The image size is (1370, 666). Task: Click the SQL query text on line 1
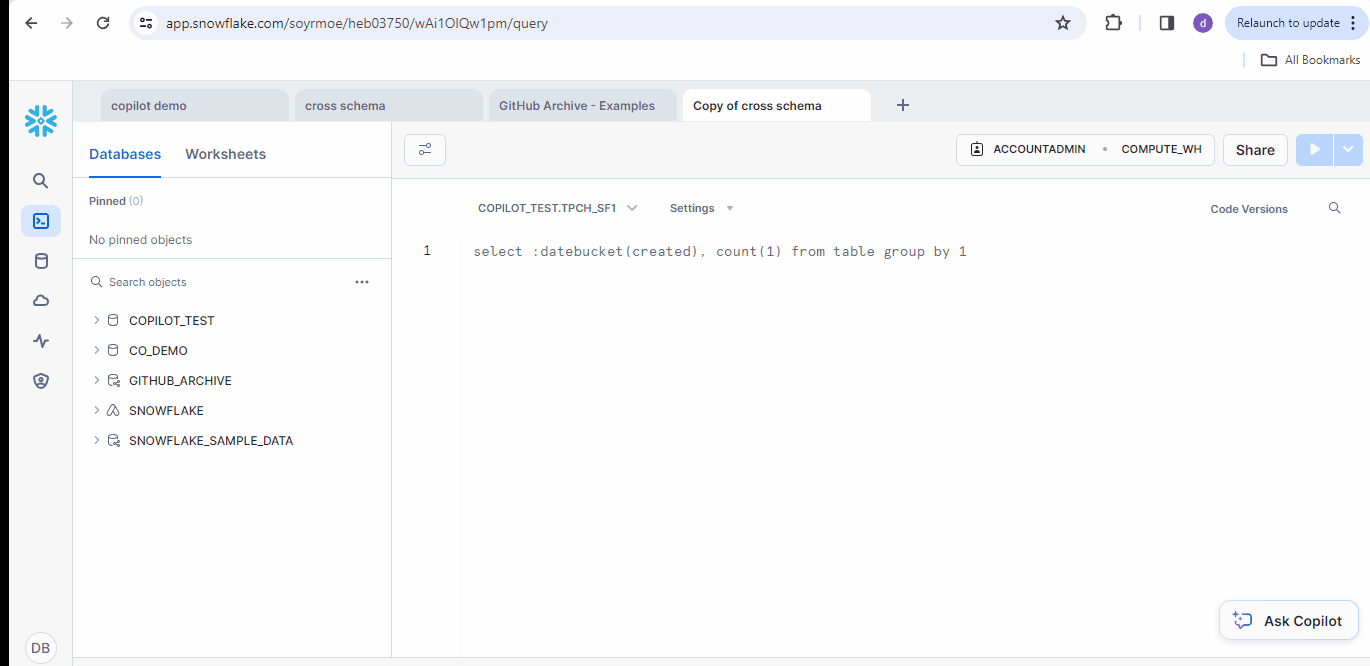pos(720,251)
